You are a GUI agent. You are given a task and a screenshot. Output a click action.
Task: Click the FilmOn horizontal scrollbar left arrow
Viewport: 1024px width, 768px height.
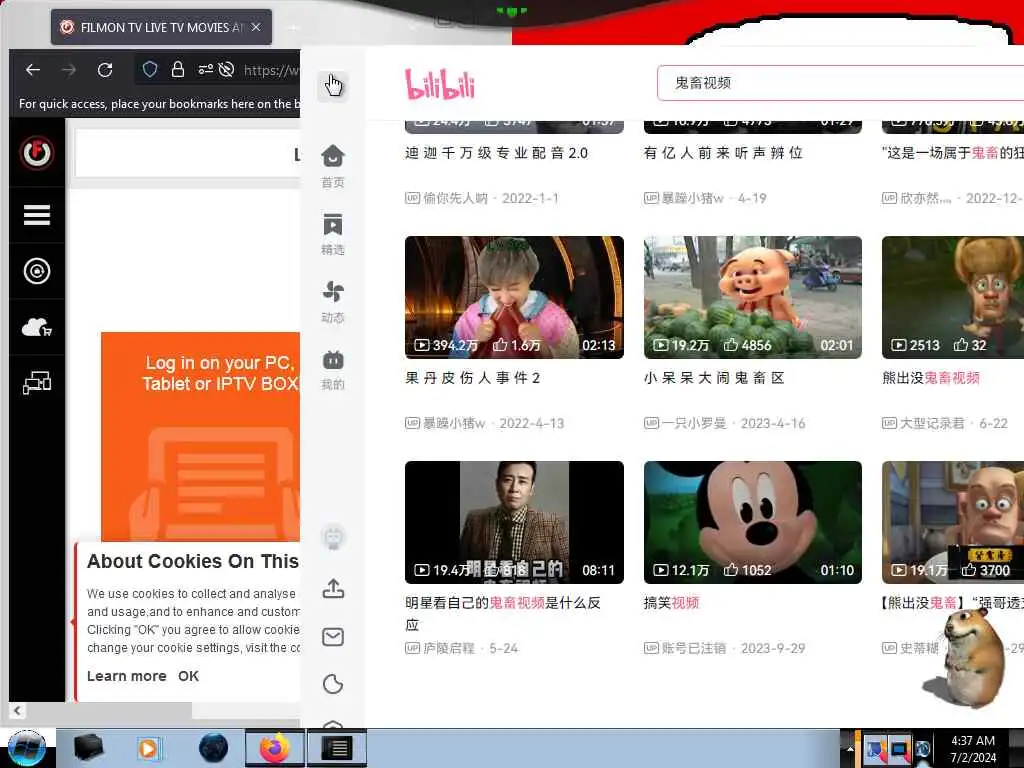17,710
